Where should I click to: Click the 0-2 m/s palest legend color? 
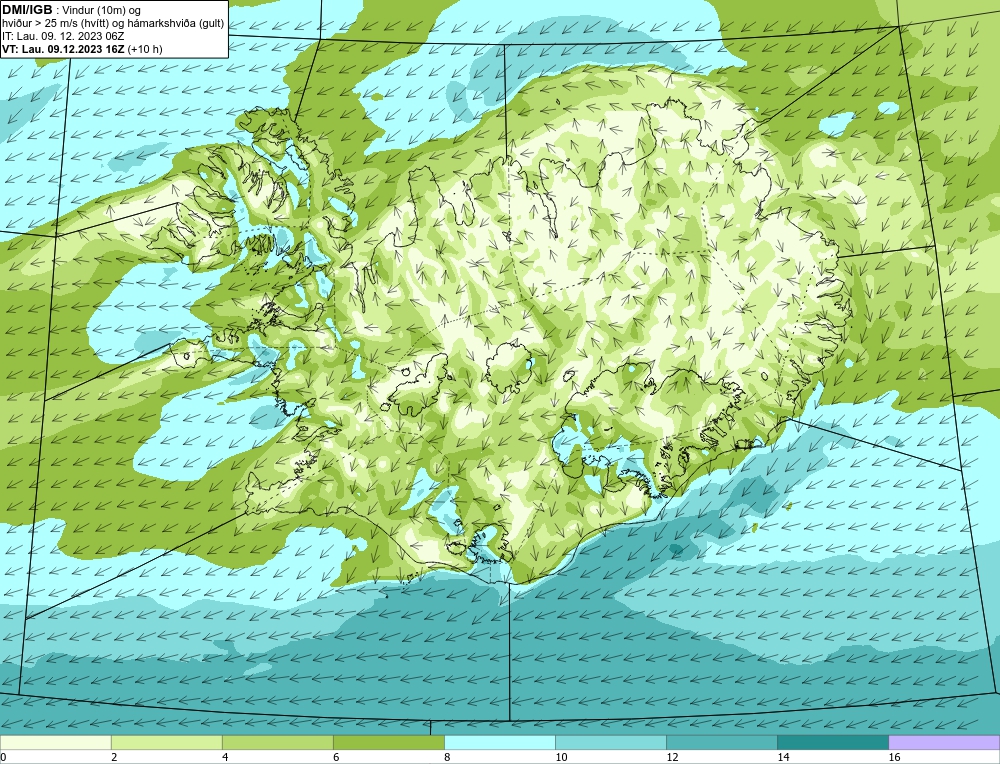(x=55, y=742)
